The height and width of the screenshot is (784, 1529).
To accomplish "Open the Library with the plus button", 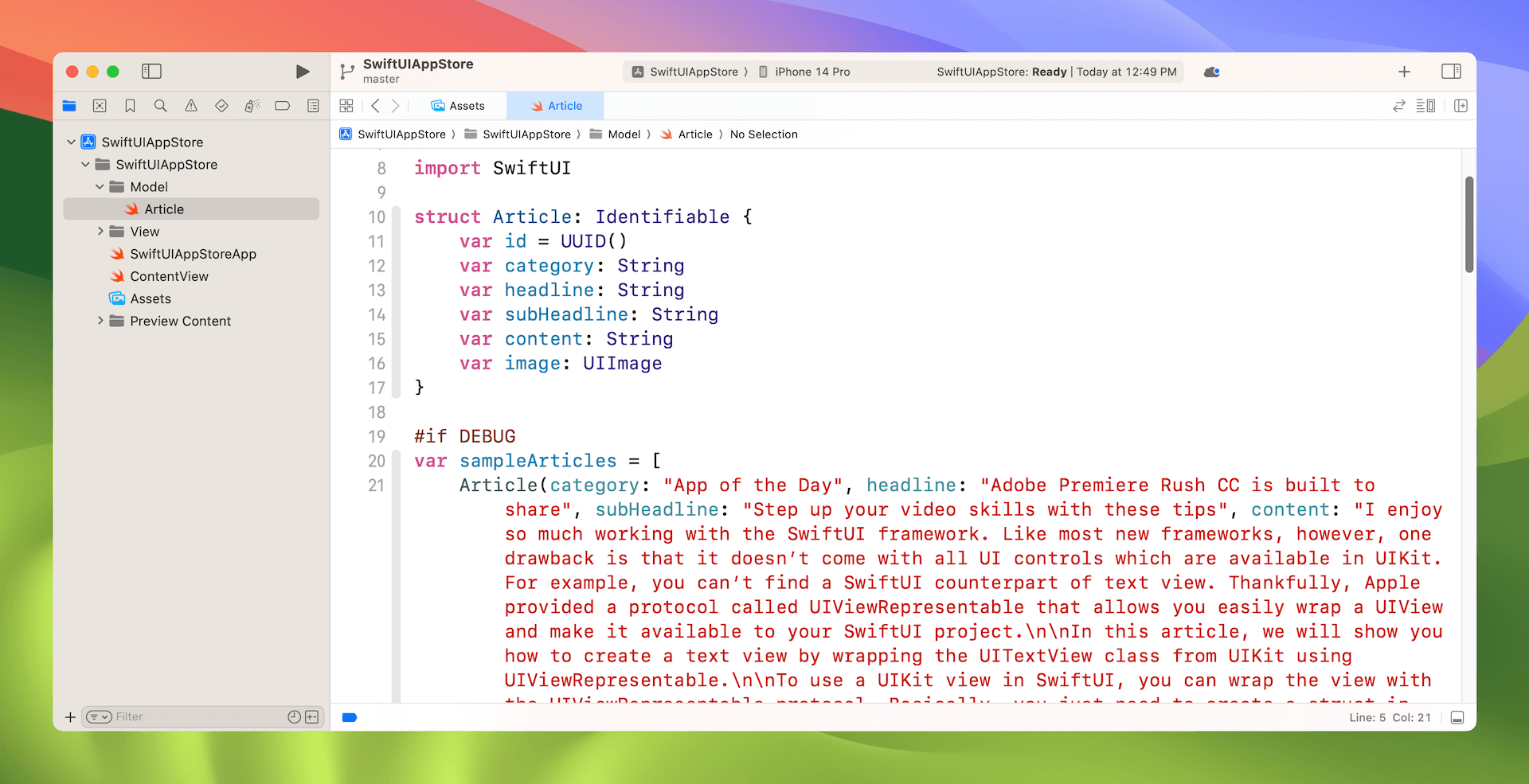I will (x=1404, y=72).
